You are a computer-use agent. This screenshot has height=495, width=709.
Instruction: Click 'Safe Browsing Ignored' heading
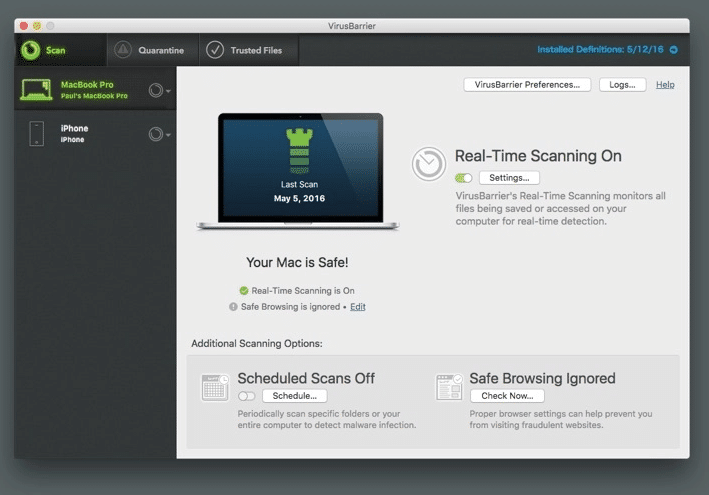(542, 378)
